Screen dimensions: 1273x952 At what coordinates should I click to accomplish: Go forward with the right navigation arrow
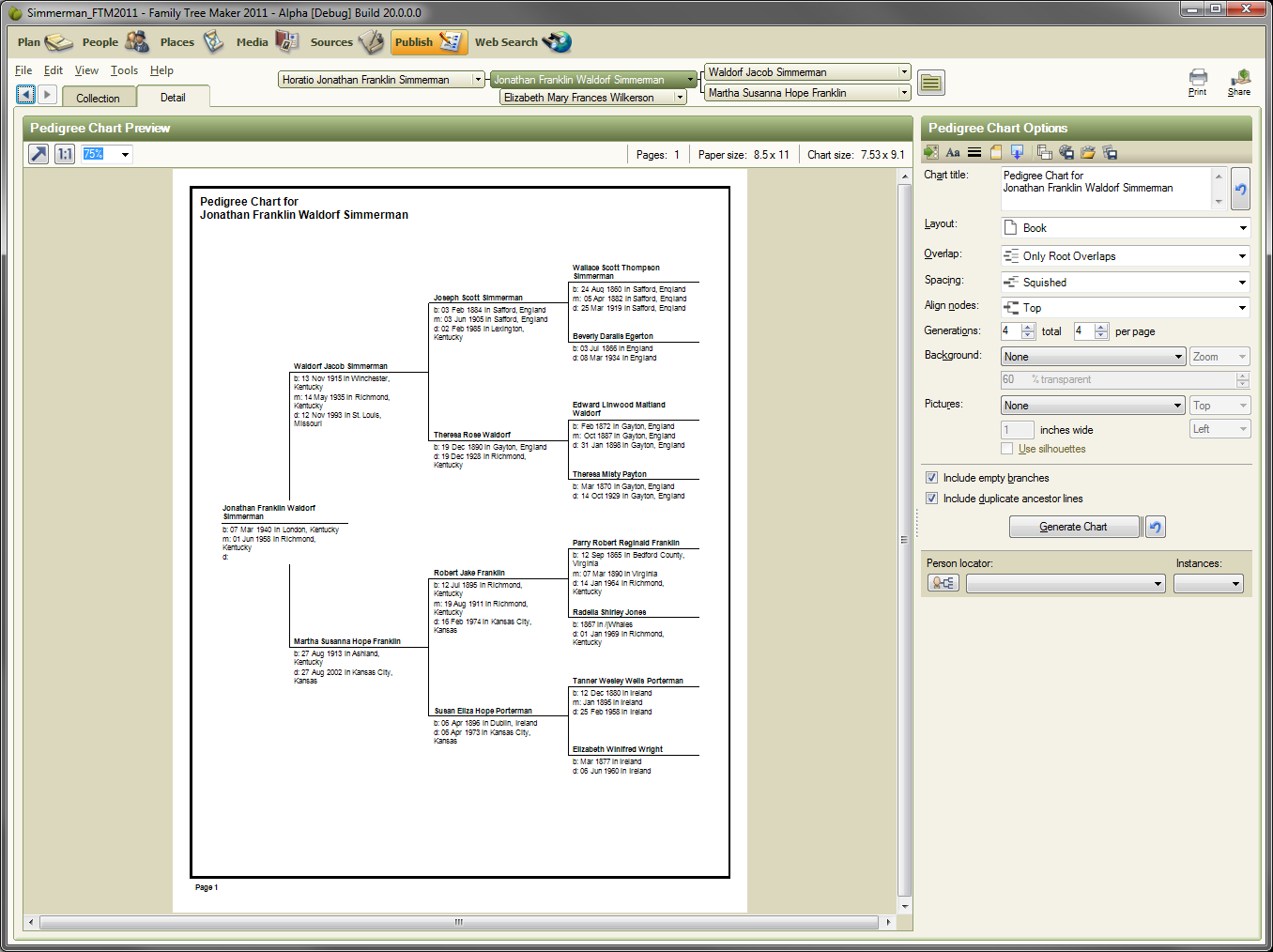[47, 95]
